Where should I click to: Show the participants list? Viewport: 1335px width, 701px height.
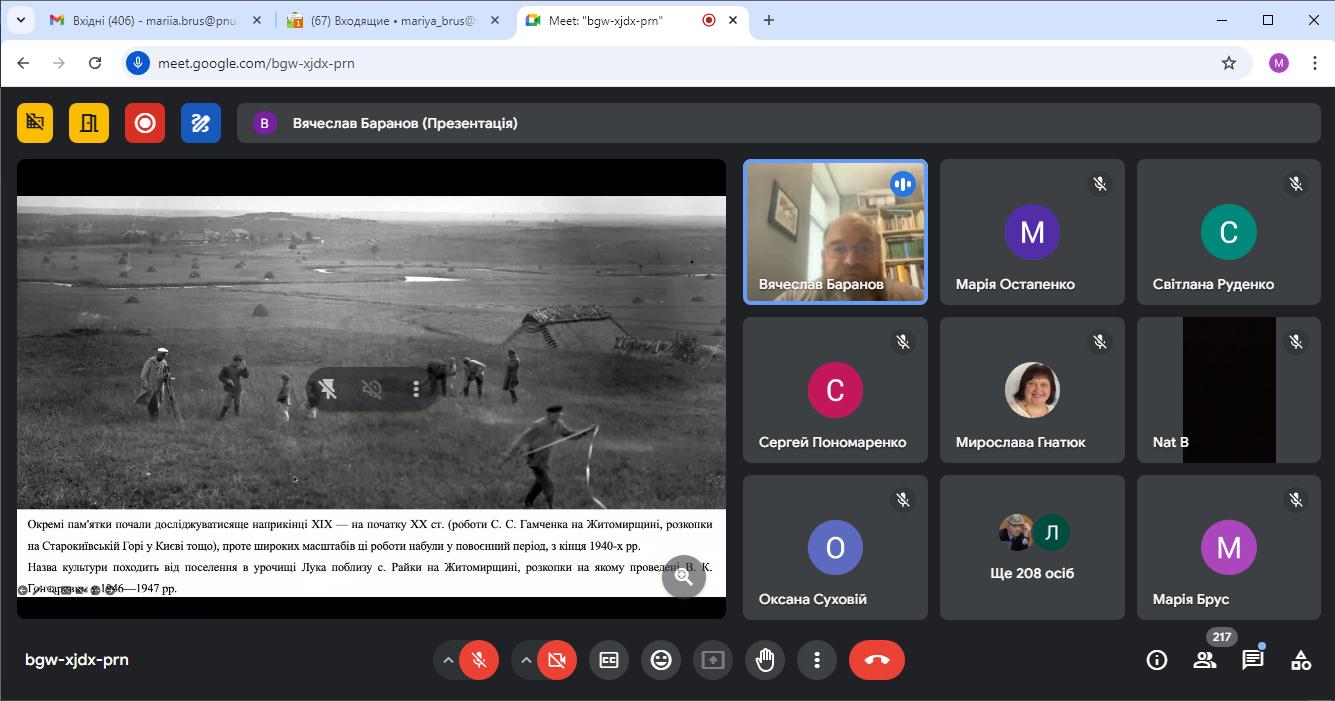(1205, 660)
